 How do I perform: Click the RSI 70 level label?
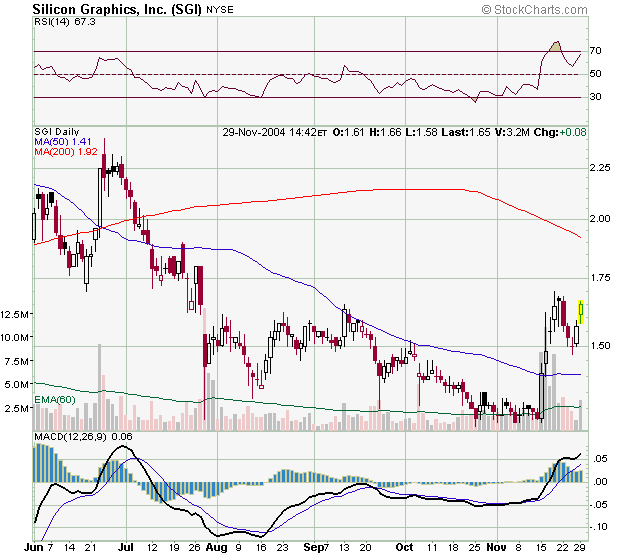tap(595, 51)
